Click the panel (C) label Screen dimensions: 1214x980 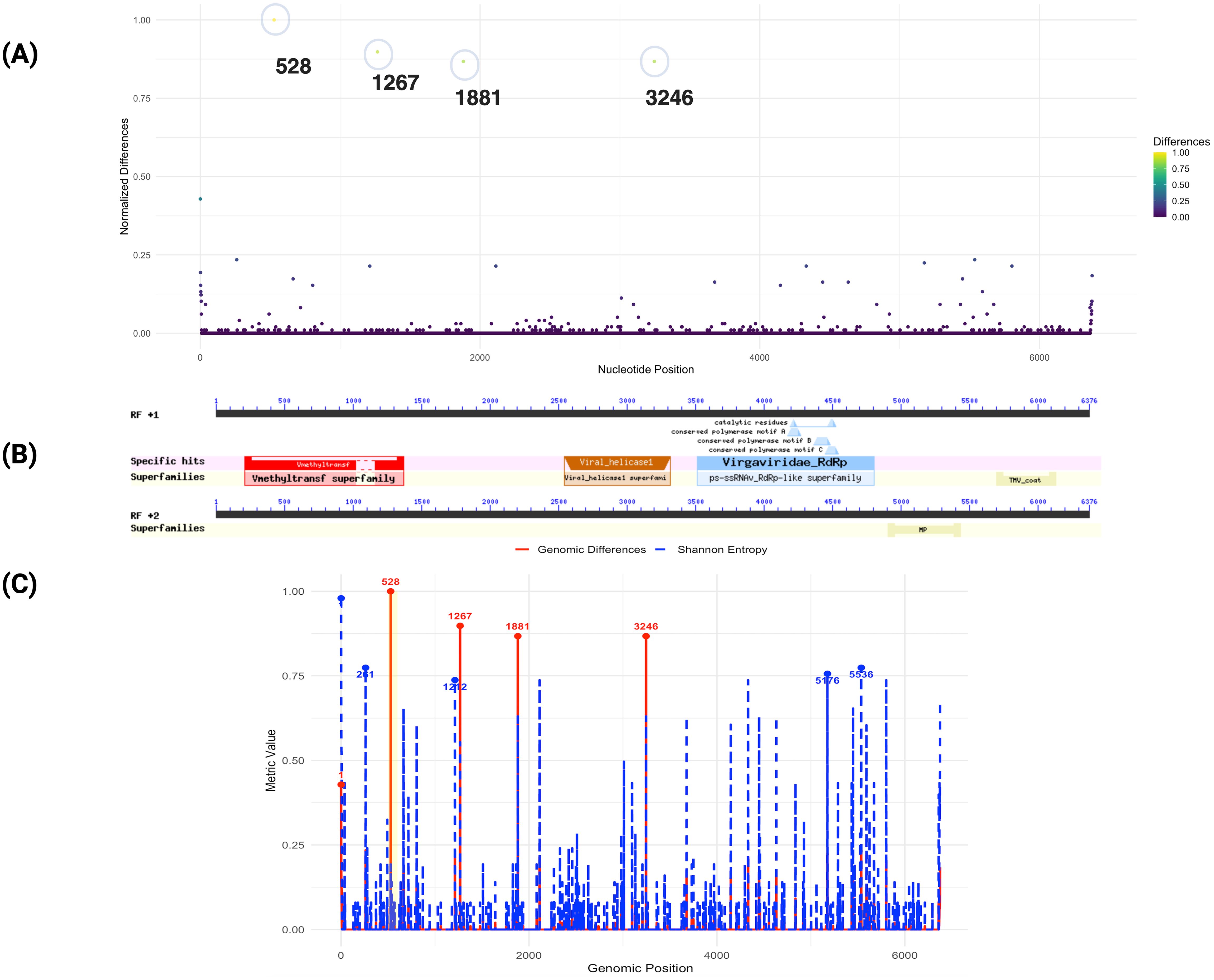point(20,584)
